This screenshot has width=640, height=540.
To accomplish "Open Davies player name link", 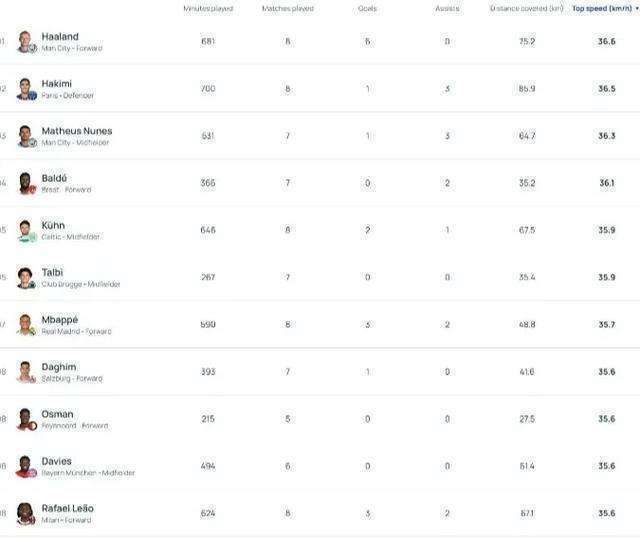I will click(57, 461).
